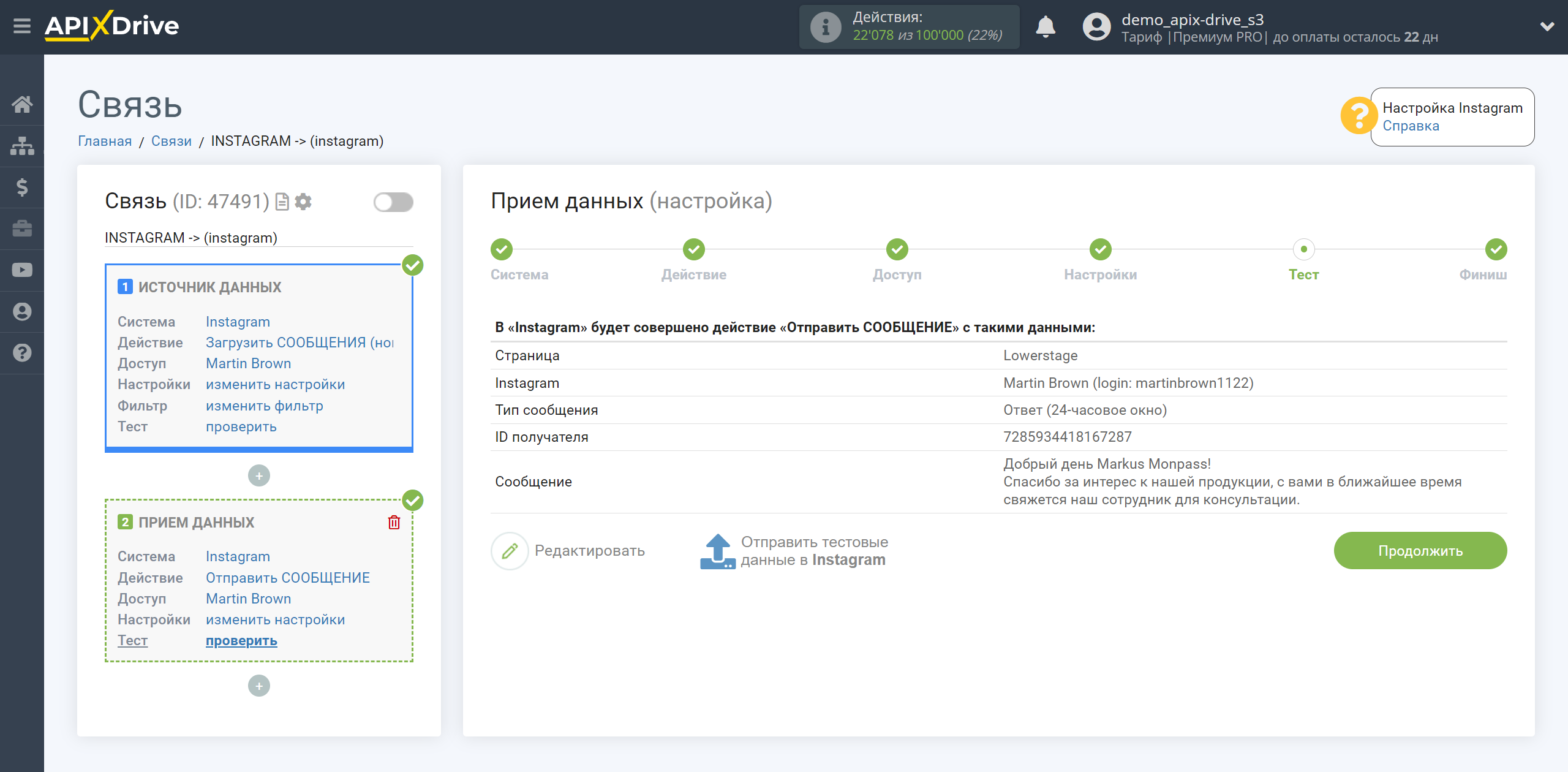Open billing dollar icon in sidebar
The height and width of the screenshot is (772, 1568).
point(22,187)
